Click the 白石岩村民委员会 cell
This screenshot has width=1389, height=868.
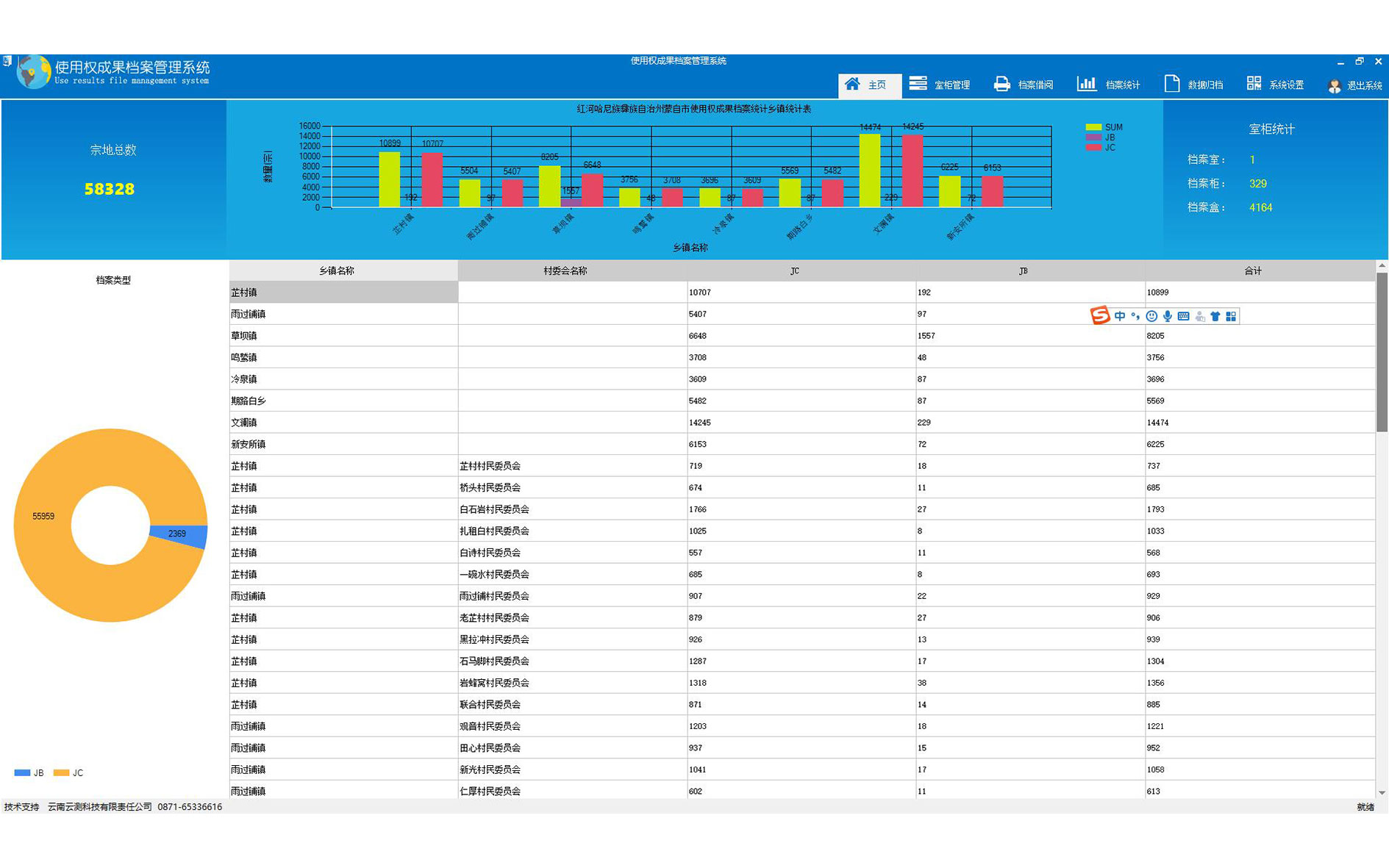pyautogui.click(x=572, y=509)
